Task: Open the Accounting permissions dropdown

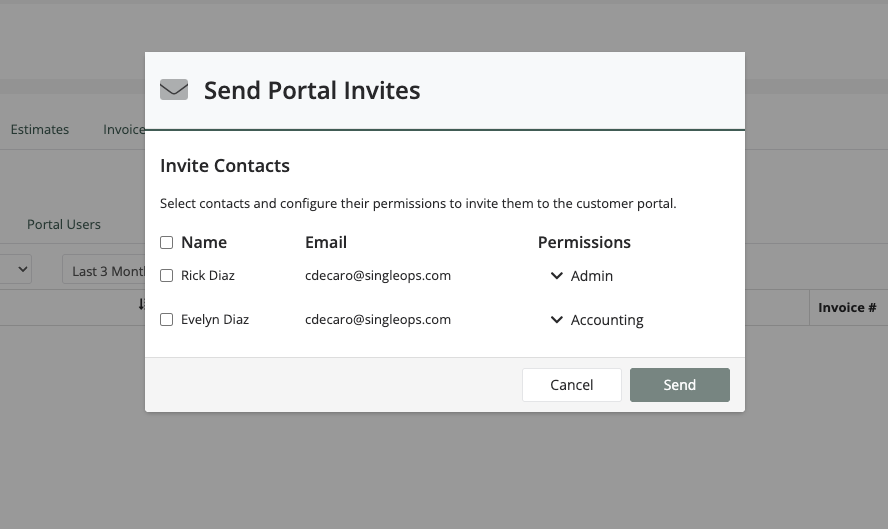Action: point(597,320)
